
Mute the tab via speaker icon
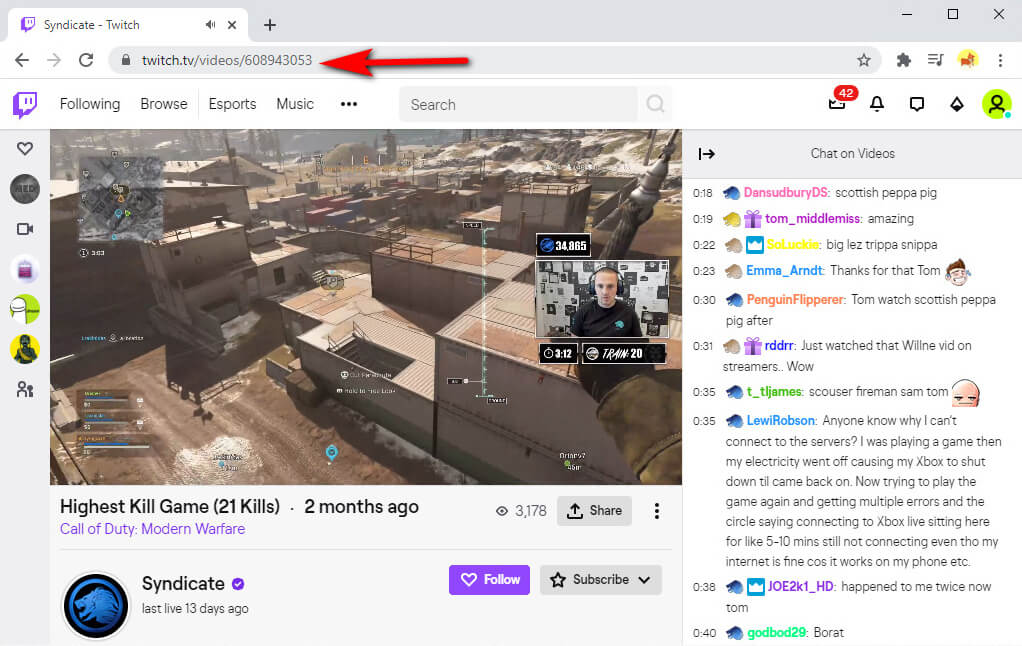210,25
